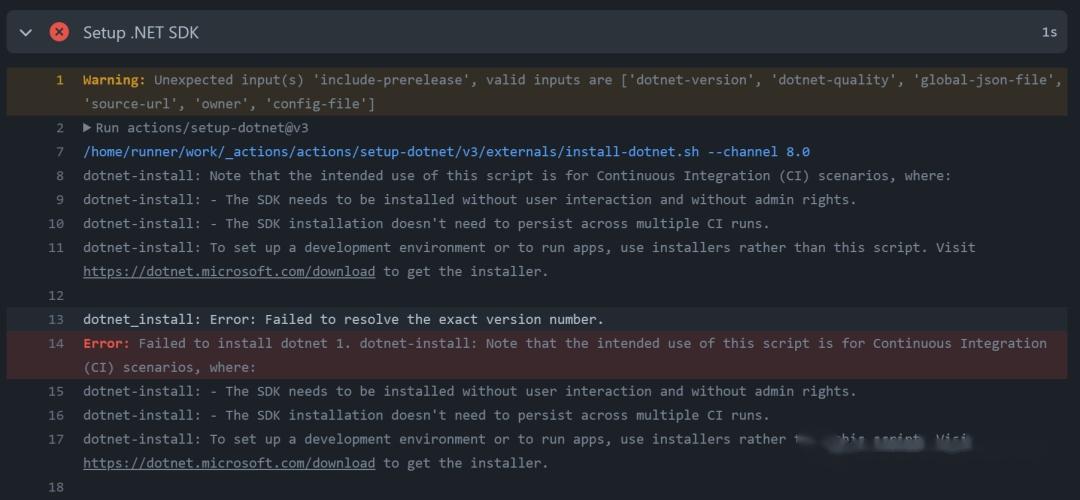The image size is (1080, 500).
Task: Select blank log line number 12
Action: (x=56, y=296)
